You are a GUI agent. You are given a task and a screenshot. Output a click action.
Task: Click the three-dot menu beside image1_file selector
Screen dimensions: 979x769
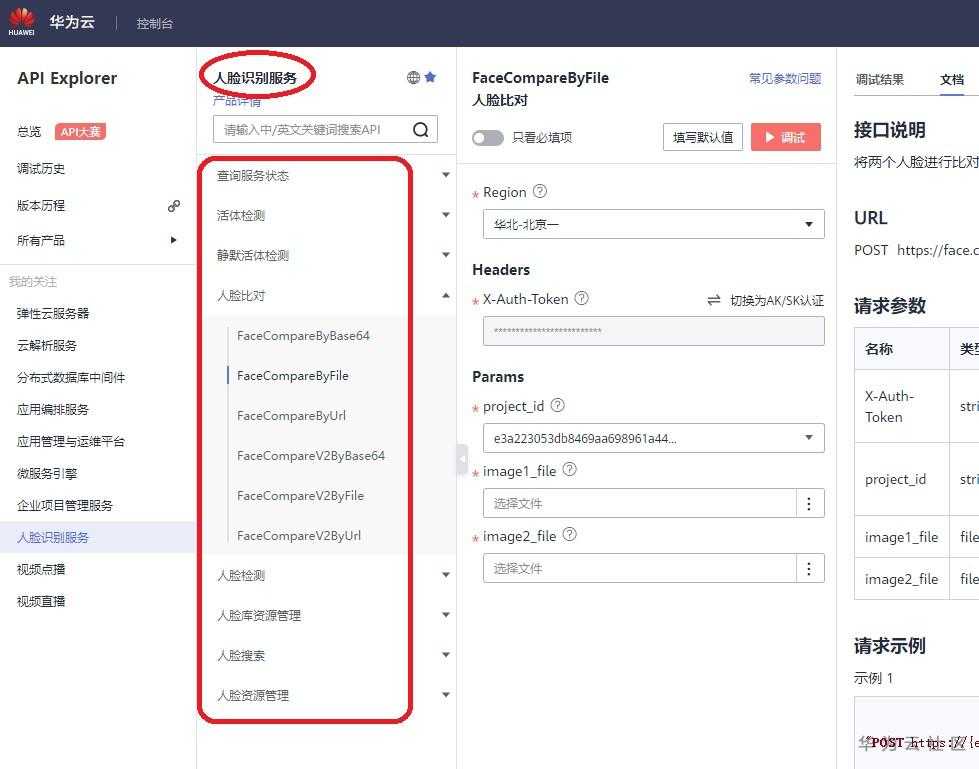pyautogui.click(x=809, y=503)
